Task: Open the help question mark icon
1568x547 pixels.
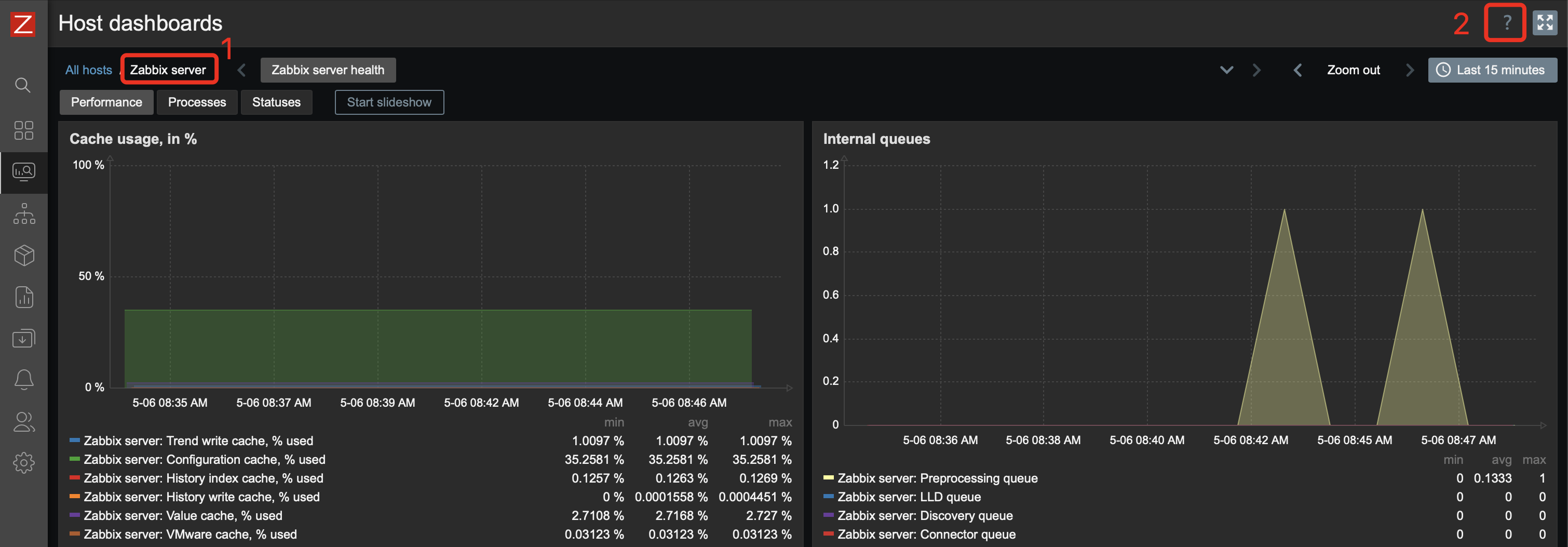Action: click(x=1507, y=23)
